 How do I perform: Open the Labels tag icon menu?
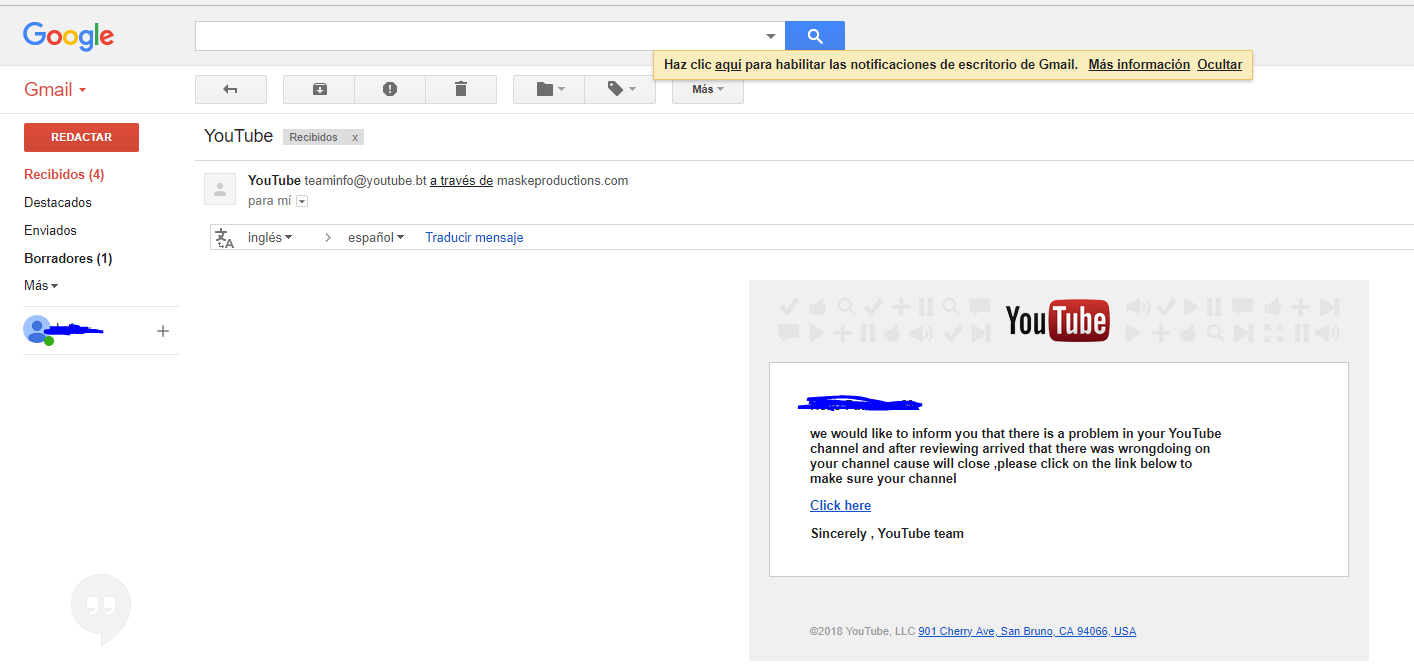[x=620, y=89]
